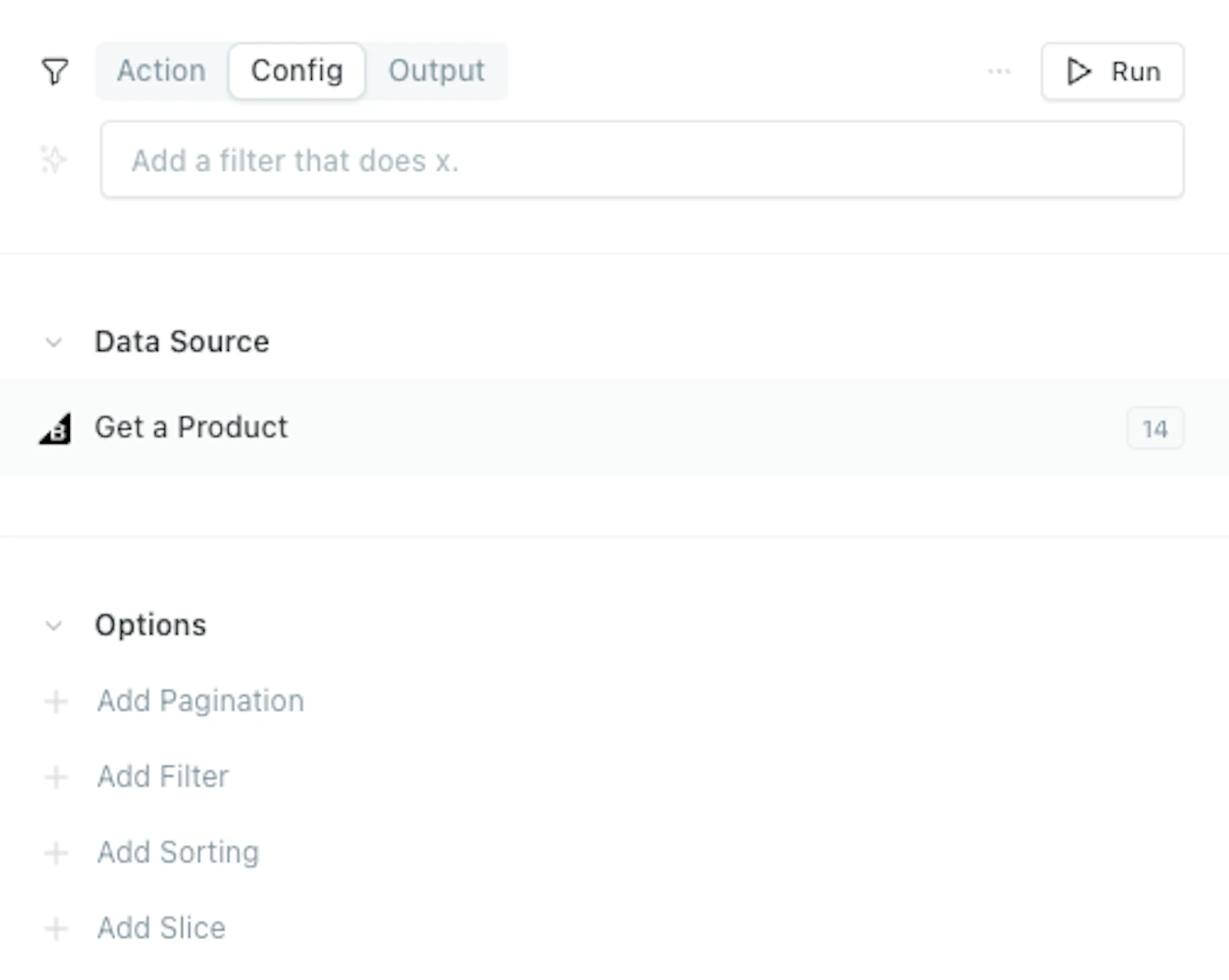Open the Output tab
Screen dimensions: 1229x980
point(436,71)
